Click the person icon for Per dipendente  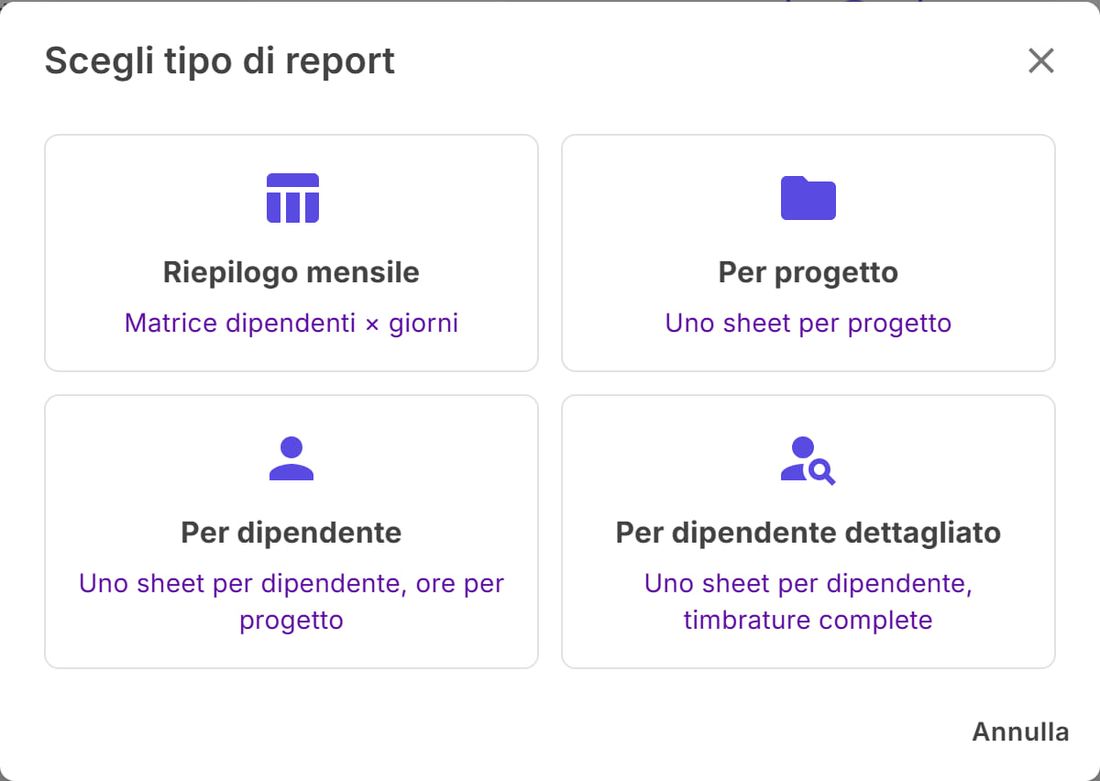(x=291, y=458)
